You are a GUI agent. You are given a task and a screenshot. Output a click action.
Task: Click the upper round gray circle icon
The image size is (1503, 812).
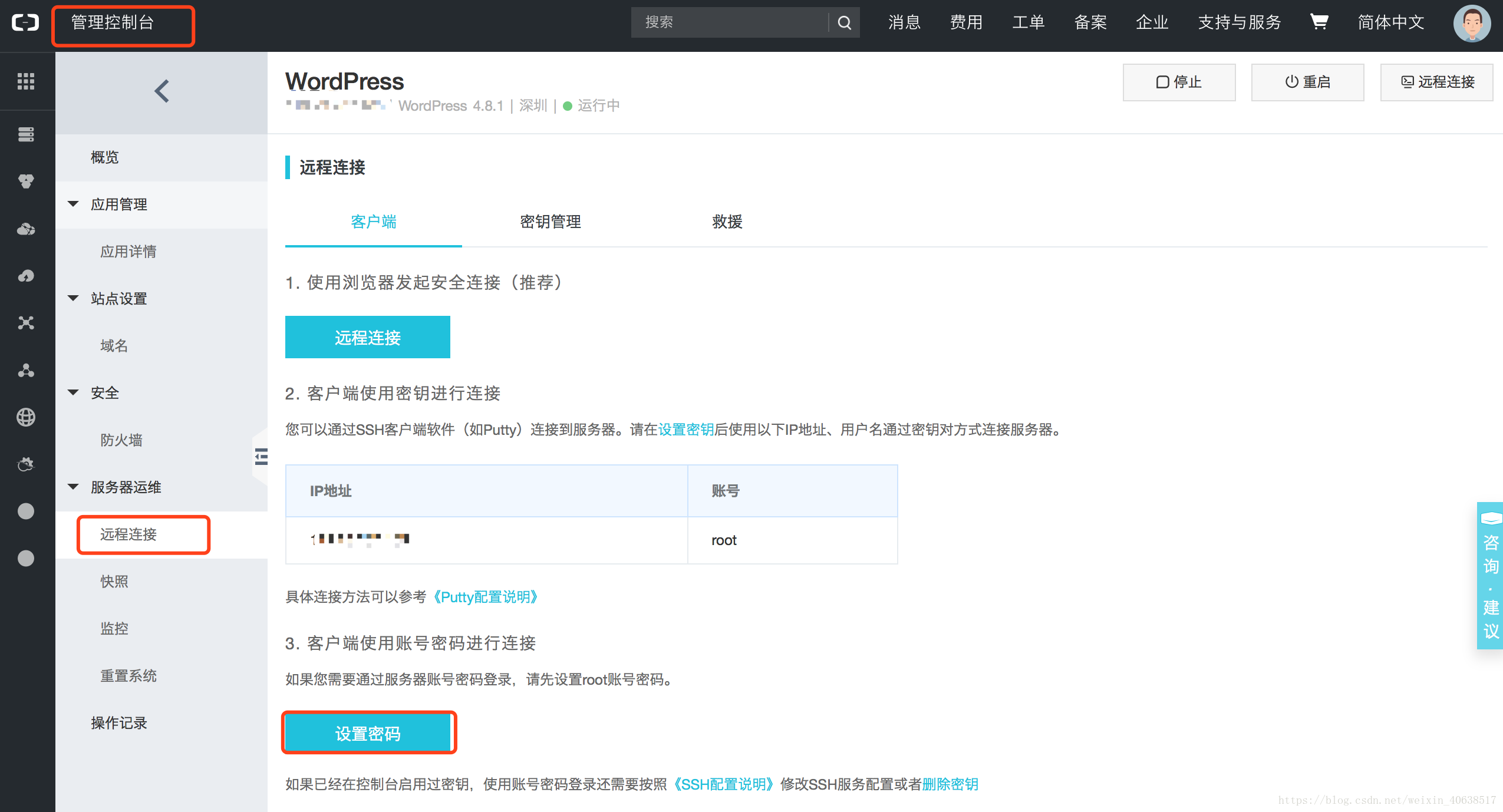pyautogui.click(x=26, y=511)
